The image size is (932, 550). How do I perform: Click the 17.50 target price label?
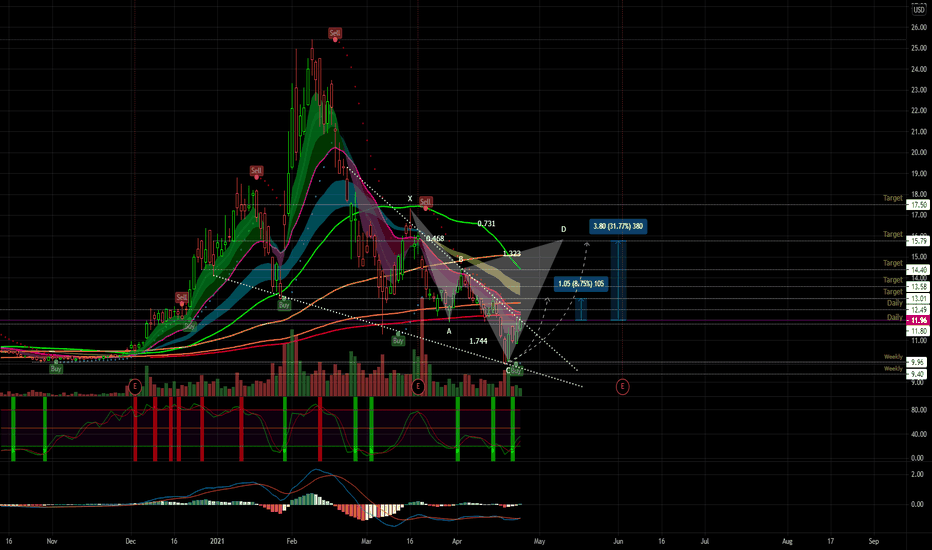pos(917,205)
